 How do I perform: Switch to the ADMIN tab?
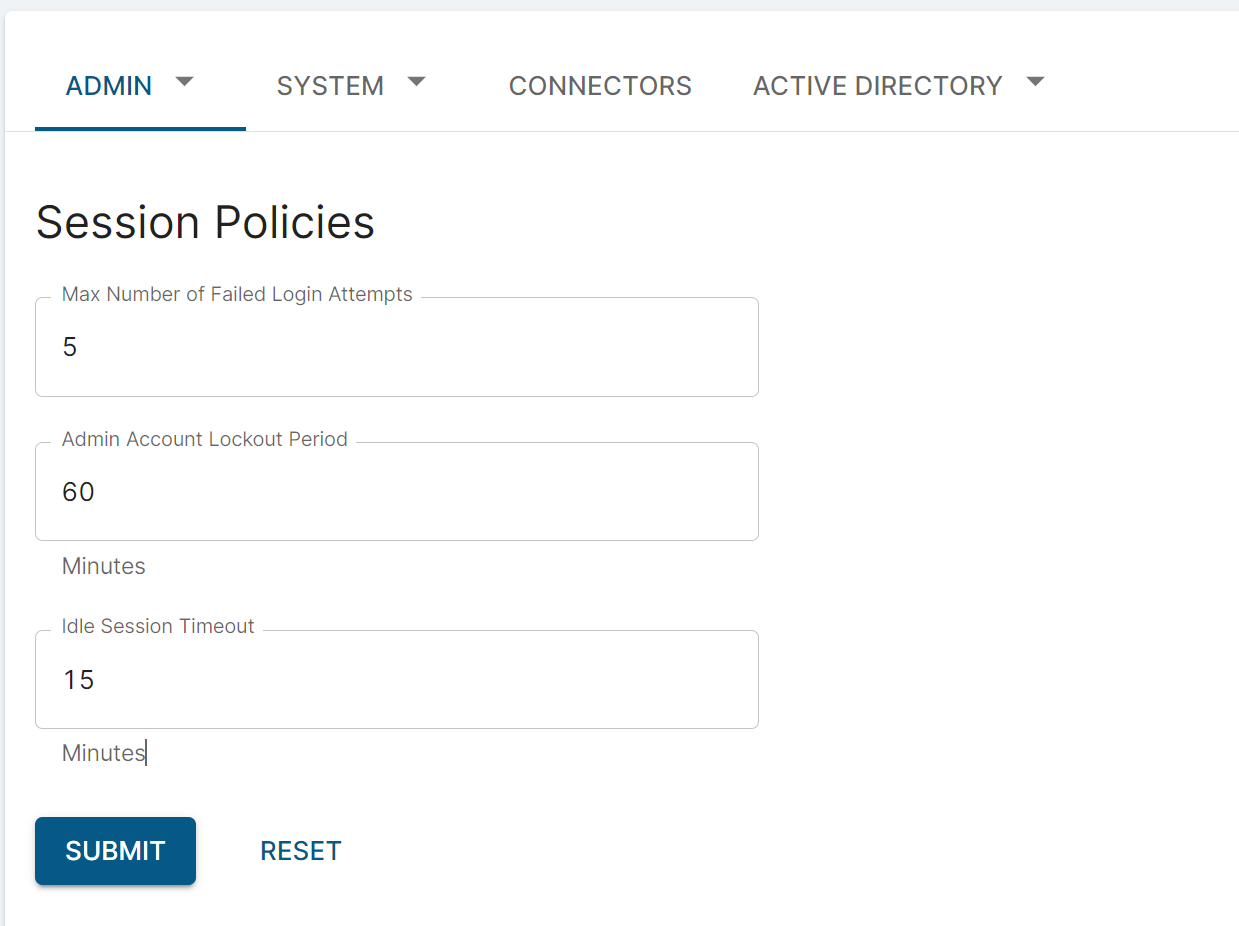[x=109, y=86]
